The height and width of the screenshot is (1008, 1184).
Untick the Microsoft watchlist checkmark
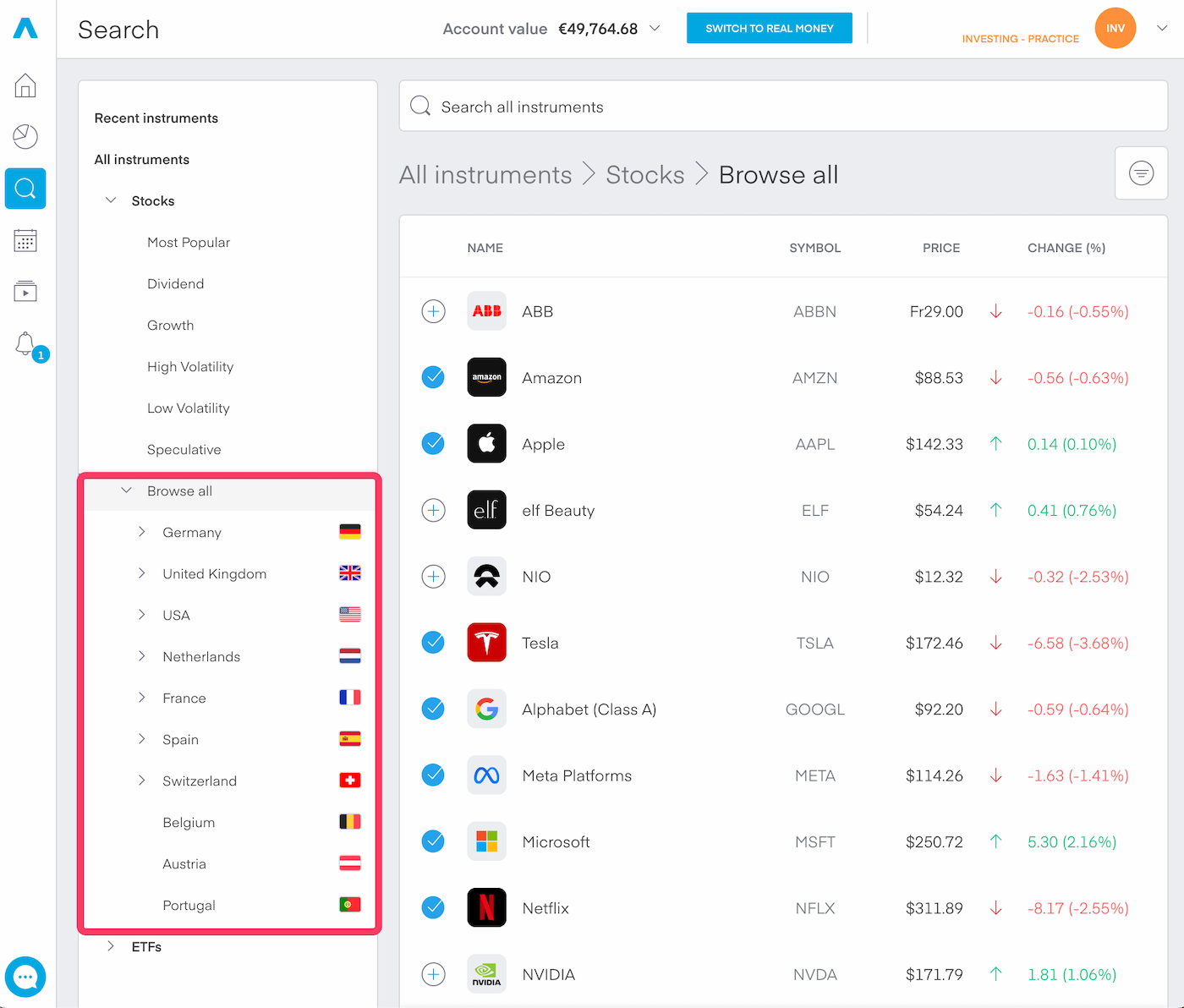pos(433,841)
